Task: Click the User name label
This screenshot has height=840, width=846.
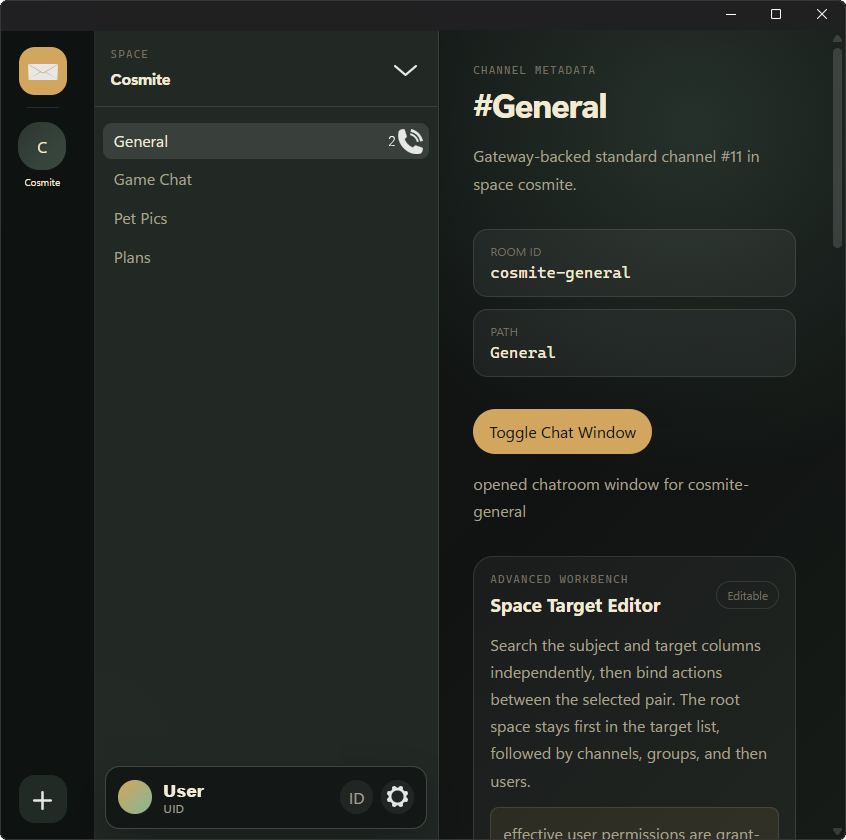Action: 183,791
